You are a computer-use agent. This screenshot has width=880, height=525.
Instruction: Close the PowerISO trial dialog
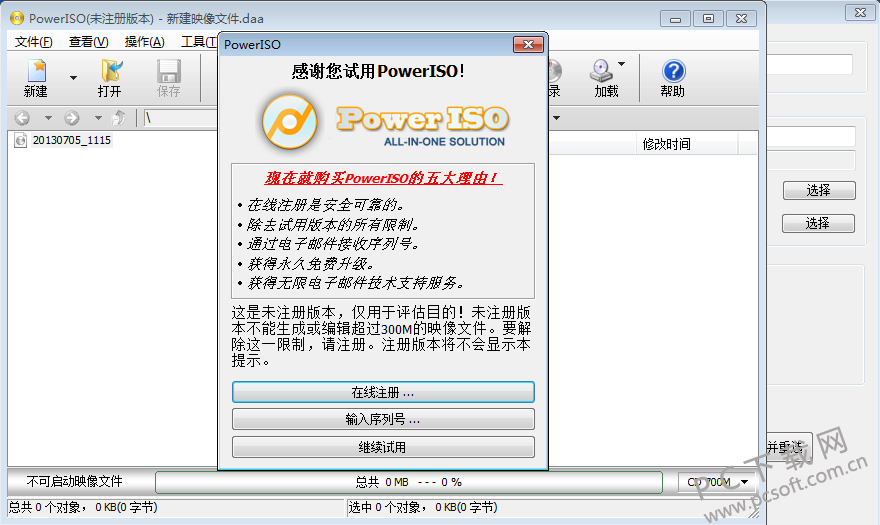[x=528, y=44]
